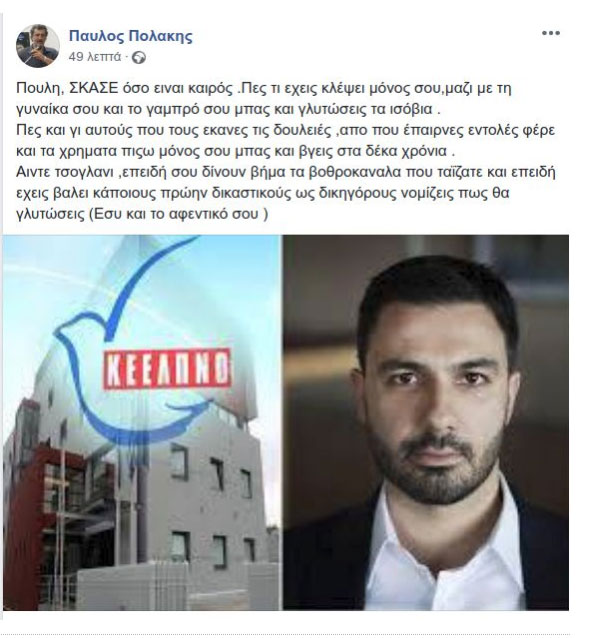The height and width of the screenshot is (638, 609).
Task: Open the '49 λεπτά' timestamp link
Action: [95, 57]
